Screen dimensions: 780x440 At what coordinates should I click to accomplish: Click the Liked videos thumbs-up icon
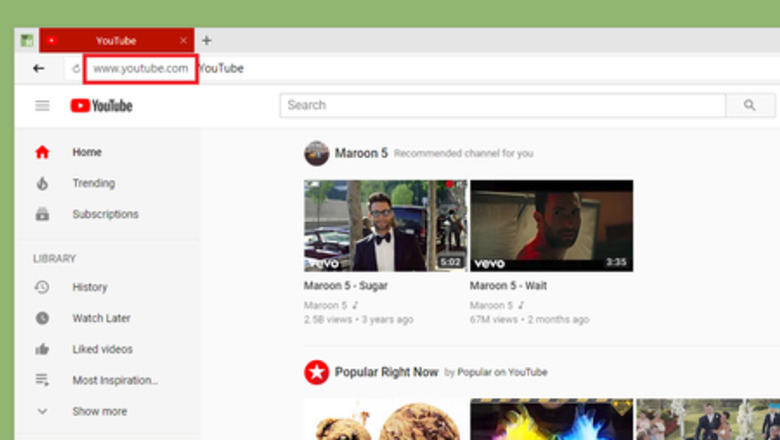coord(42,349)
